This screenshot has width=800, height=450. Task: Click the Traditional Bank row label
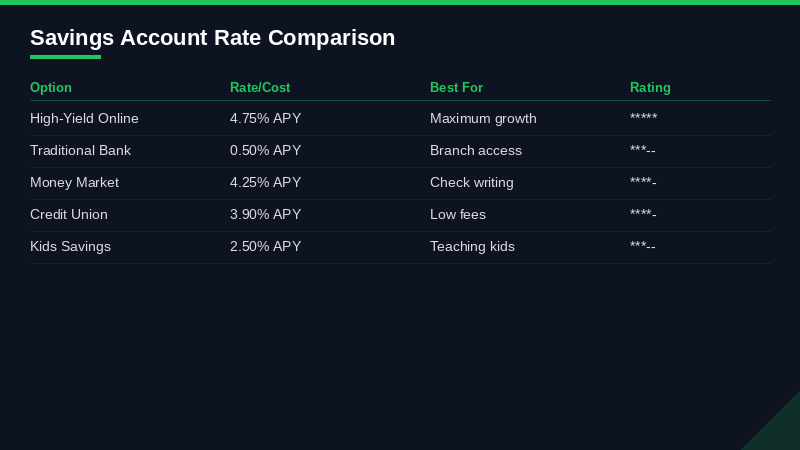point(80,151)
